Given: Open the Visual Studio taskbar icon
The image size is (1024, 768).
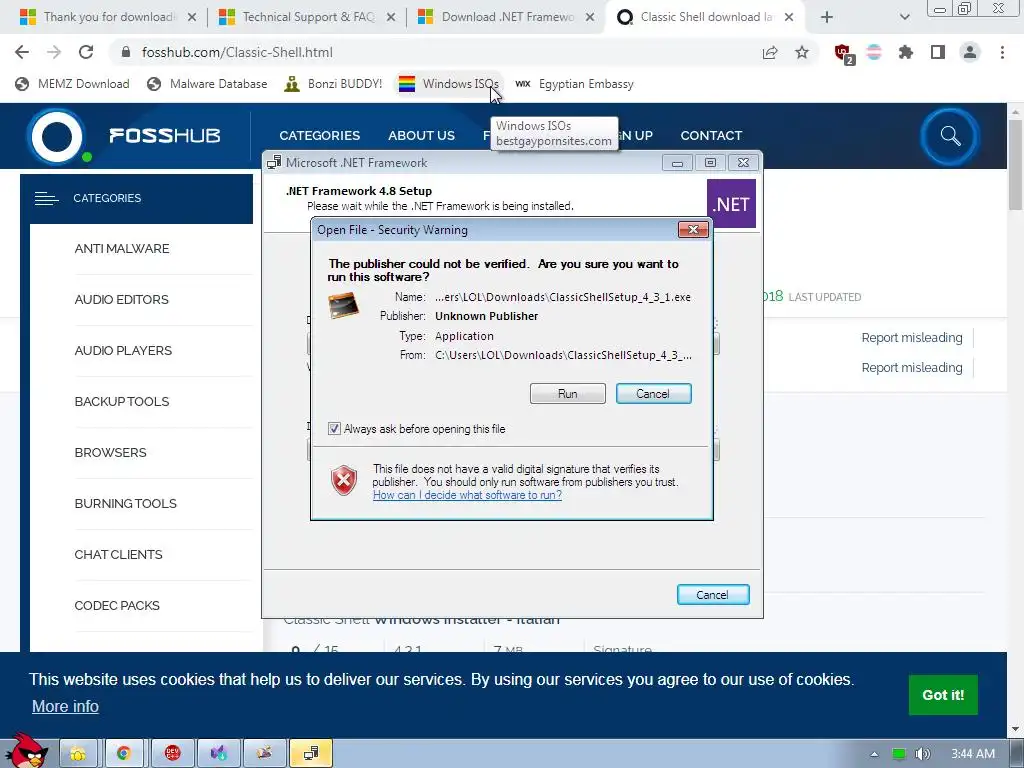Looking at the screenshot, I should pos(219,754).
